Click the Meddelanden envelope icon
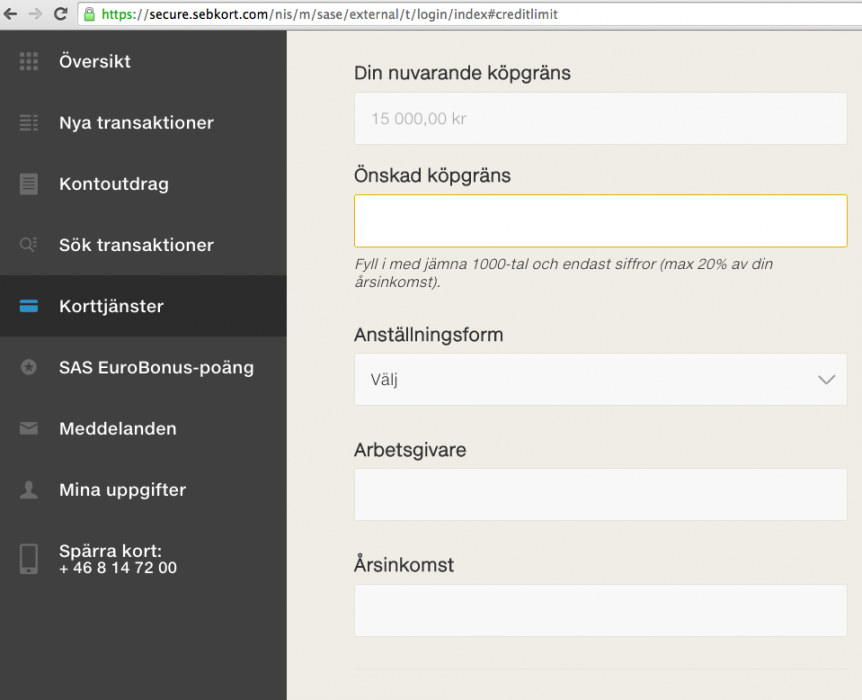Viewport: 862px width, 700px height. (29, 429)
